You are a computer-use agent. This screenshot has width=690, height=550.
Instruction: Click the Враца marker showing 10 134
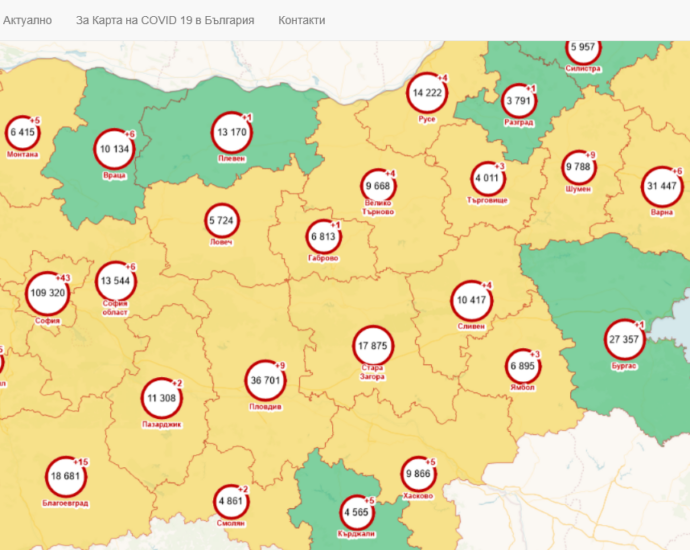[114, 149]
